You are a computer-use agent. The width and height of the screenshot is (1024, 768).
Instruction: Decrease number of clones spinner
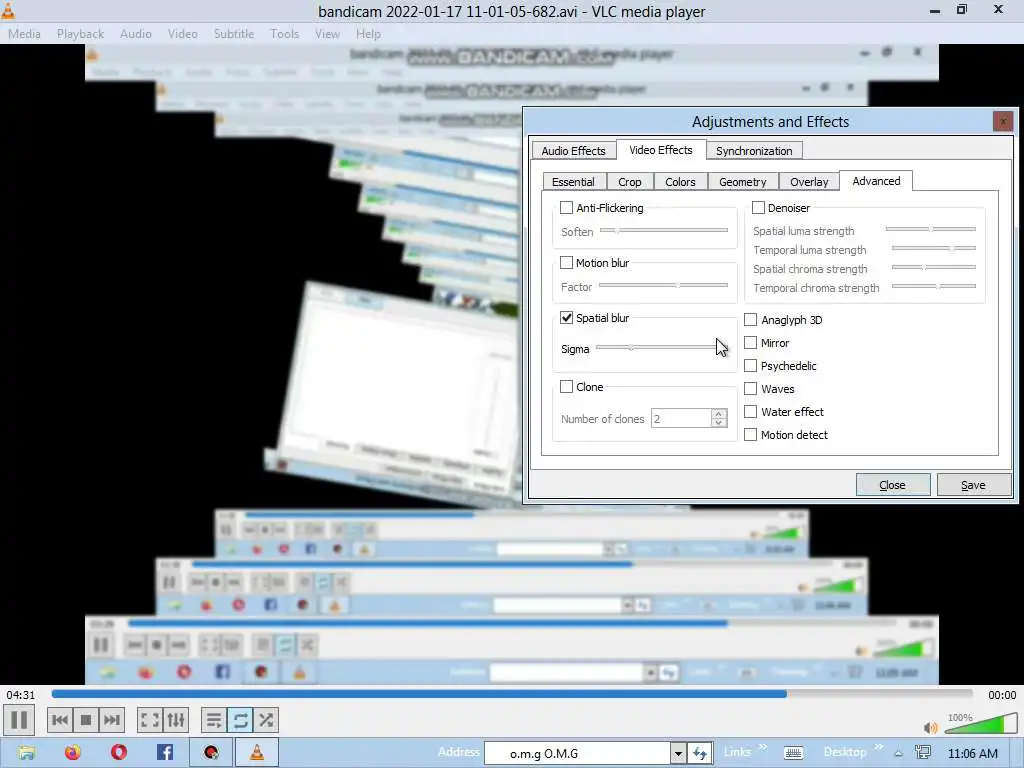point(718,423)
